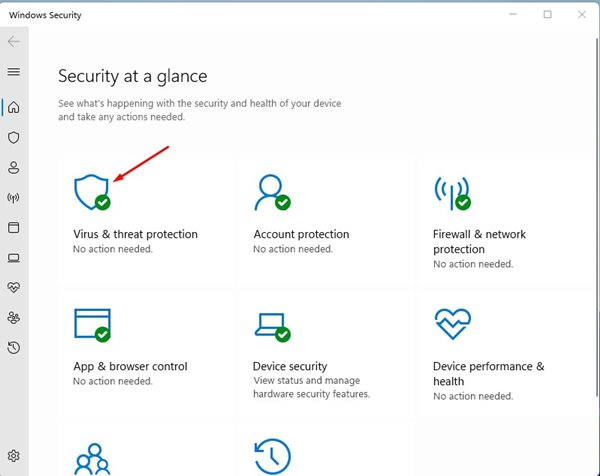Click the Device security laptop icon
The image size is (600, 476).
271,324
